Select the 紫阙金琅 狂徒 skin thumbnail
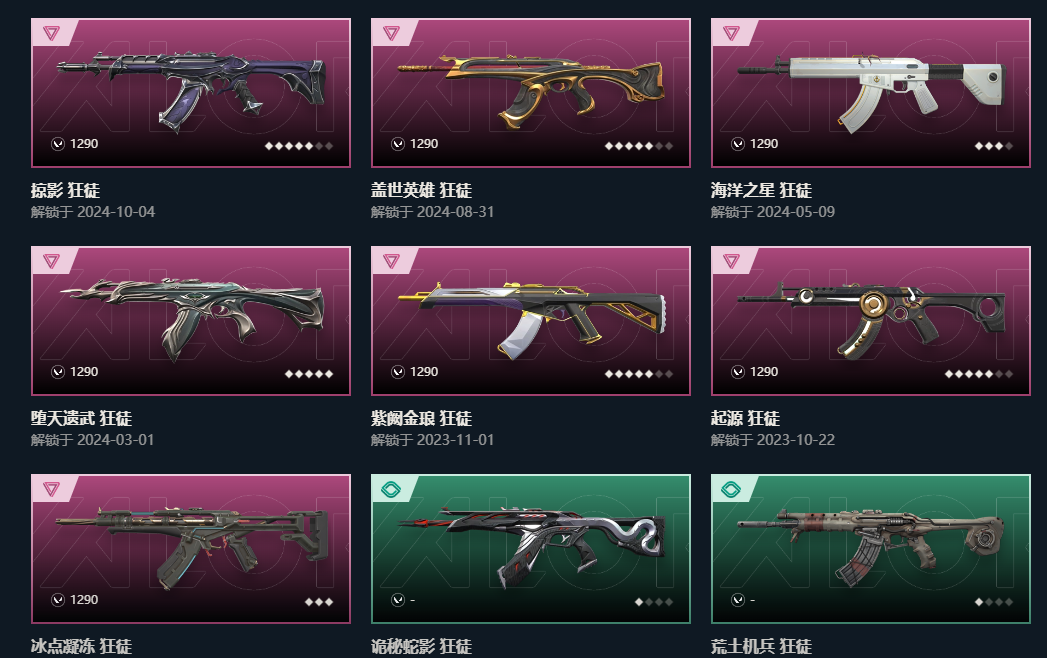This screenshot has height=658, width=1047. 531,319
